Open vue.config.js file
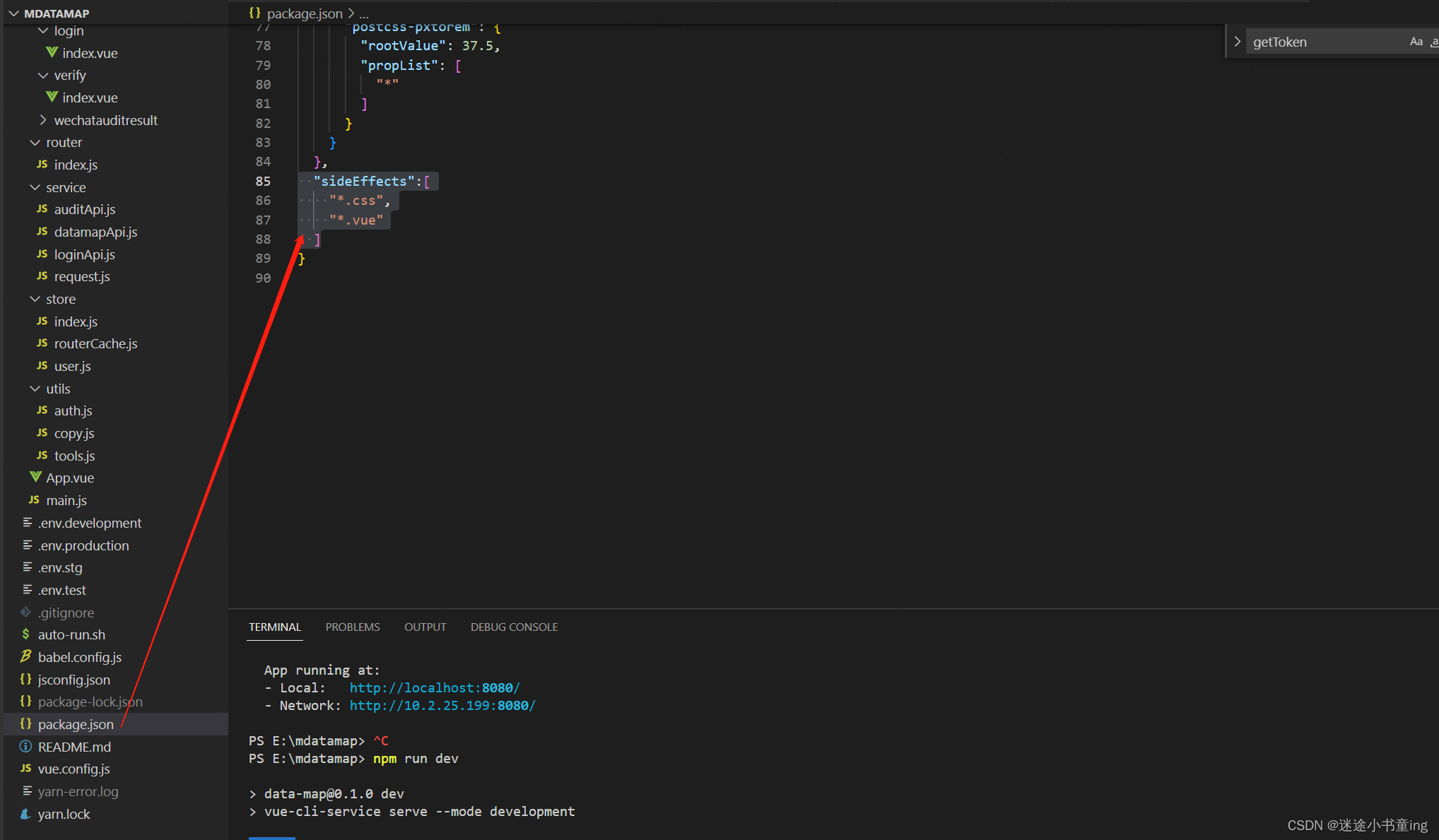Image resolution: width=1439 pixels, height=840 pixels. click(x=74, y=769)
